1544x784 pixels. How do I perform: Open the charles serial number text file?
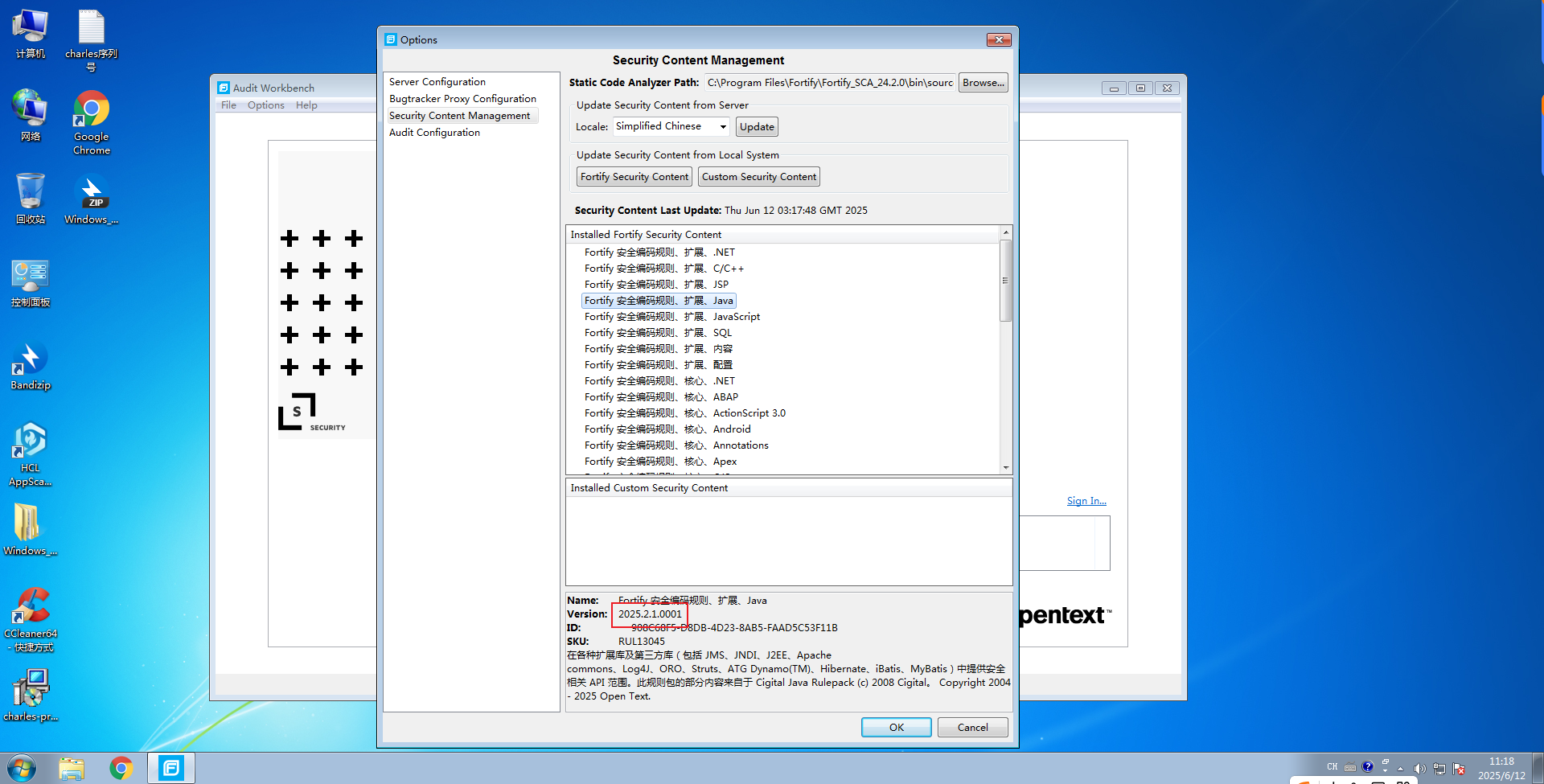[x=91, y=40]
